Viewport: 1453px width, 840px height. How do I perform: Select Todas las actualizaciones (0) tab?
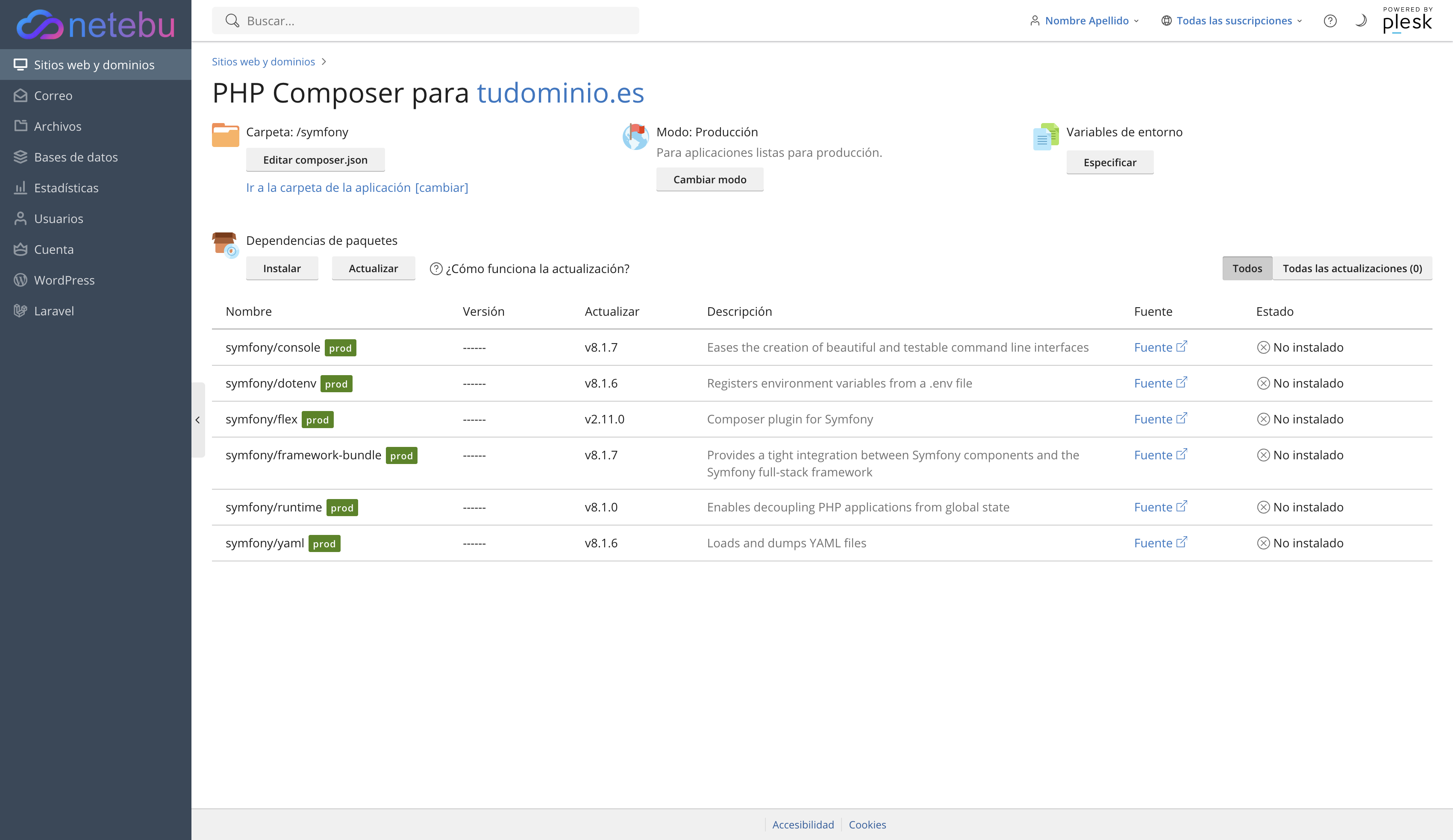pos(1352,268)
